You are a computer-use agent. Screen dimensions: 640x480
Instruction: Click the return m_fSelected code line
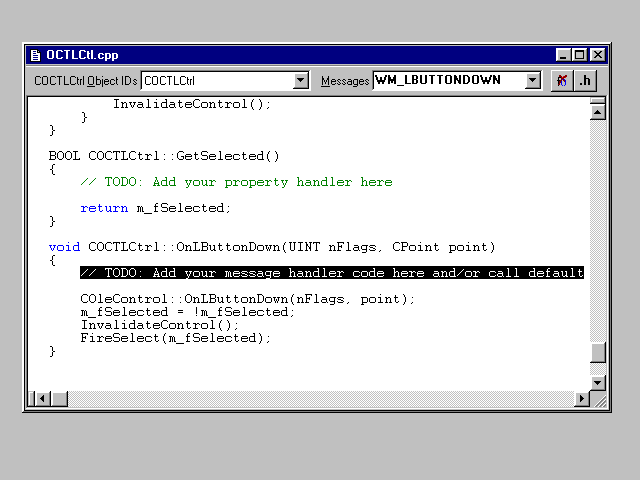pyautogui.click(x=155, y=208)
